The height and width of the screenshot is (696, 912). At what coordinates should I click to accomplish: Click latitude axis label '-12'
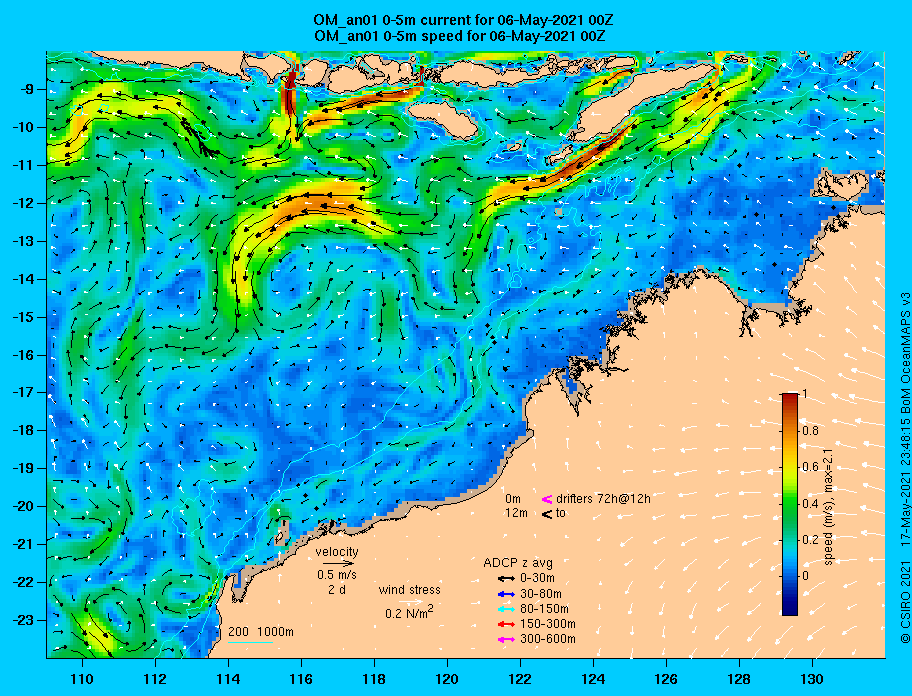pos(24,204)
